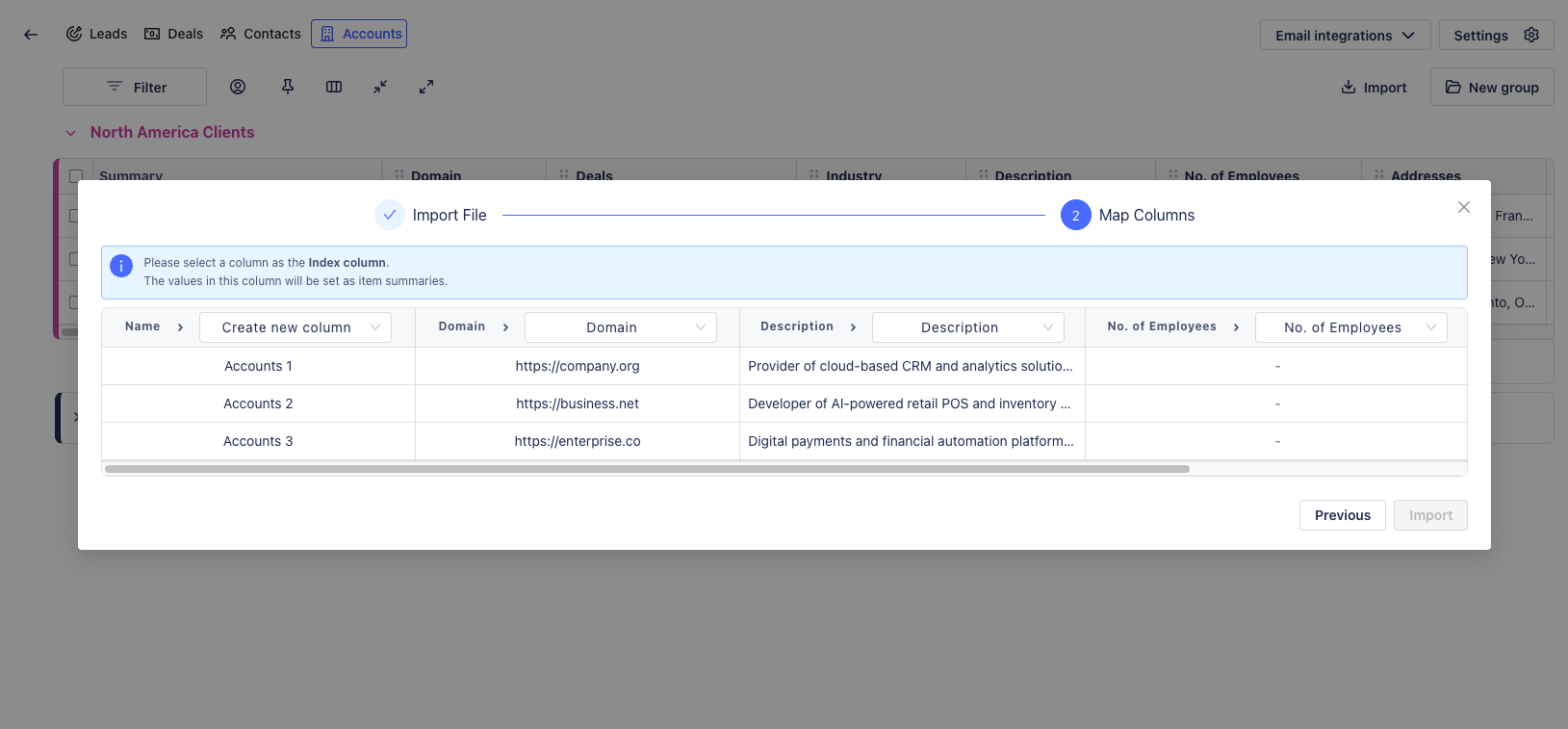Click the columns layout icon
This screenshot has height=729, width=1568.
(334, 87)
